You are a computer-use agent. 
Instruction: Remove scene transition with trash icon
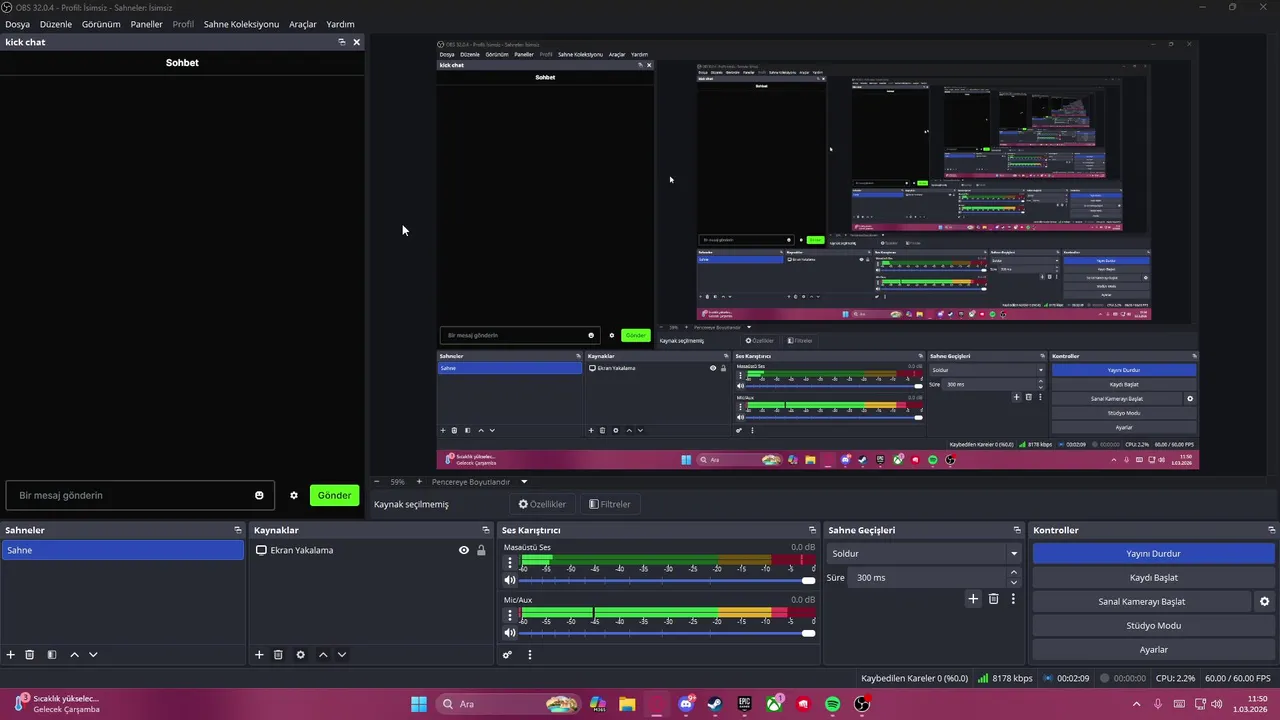click(993, 599)
